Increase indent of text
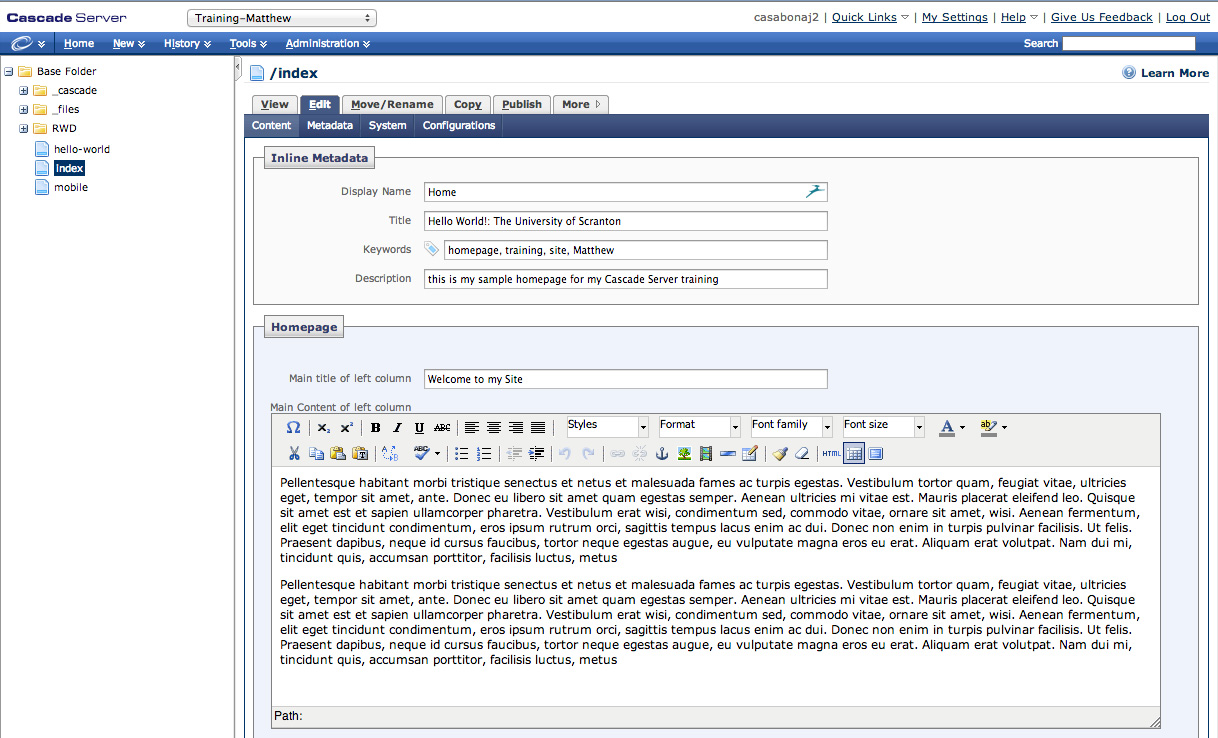Screen dimensions: 1218x738 (x=536, y=453)
